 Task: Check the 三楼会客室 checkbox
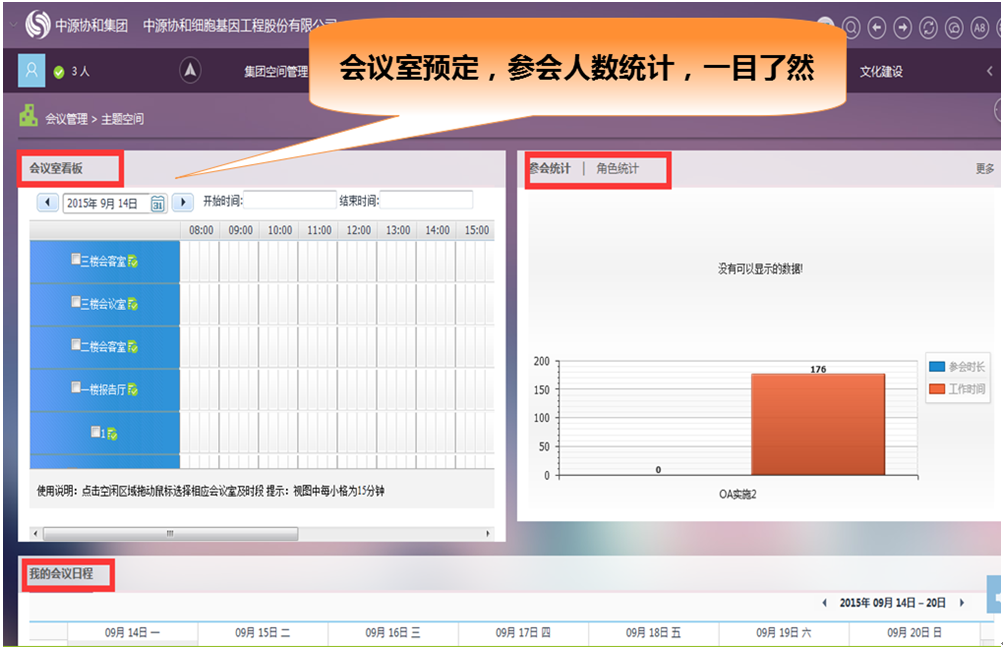pyautogui.click(x=76, y=260)
